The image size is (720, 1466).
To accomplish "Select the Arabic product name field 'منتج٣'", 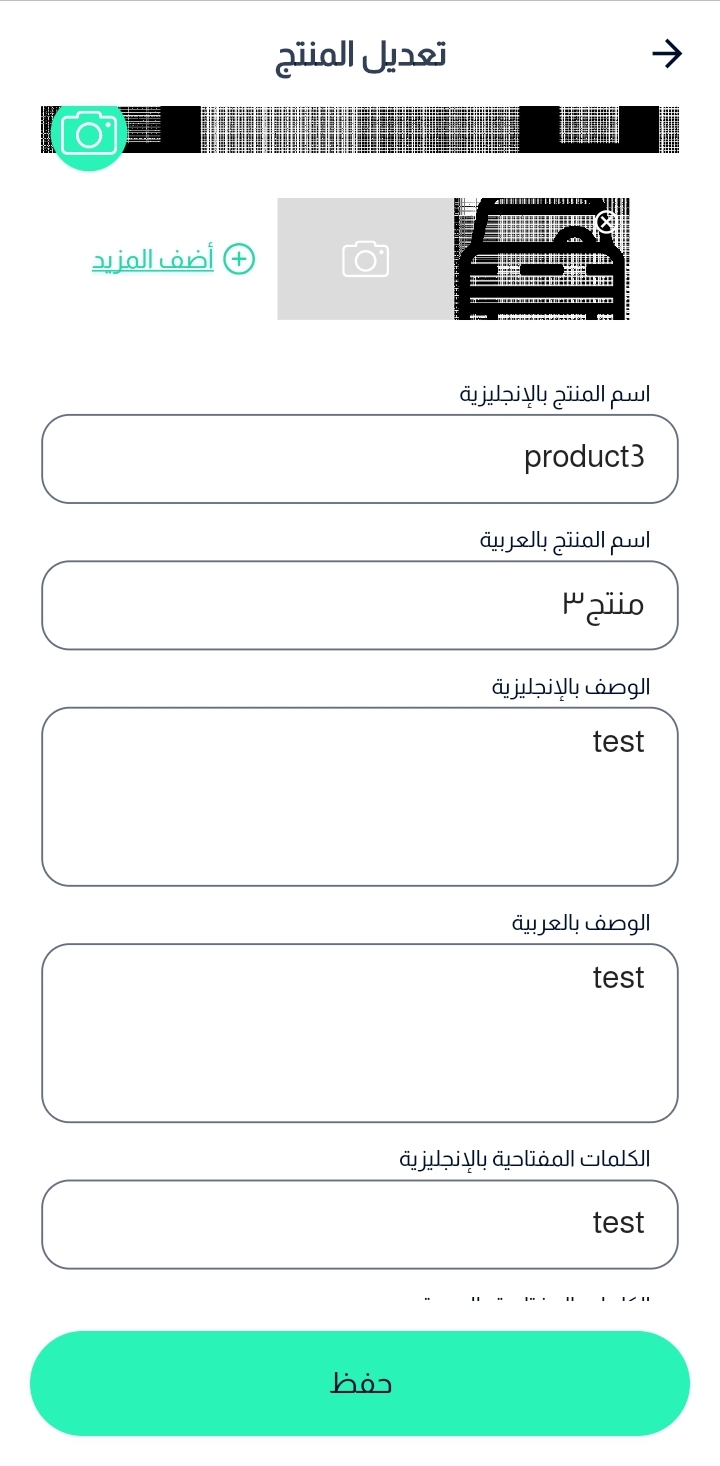I will click(x=360, y=605).
